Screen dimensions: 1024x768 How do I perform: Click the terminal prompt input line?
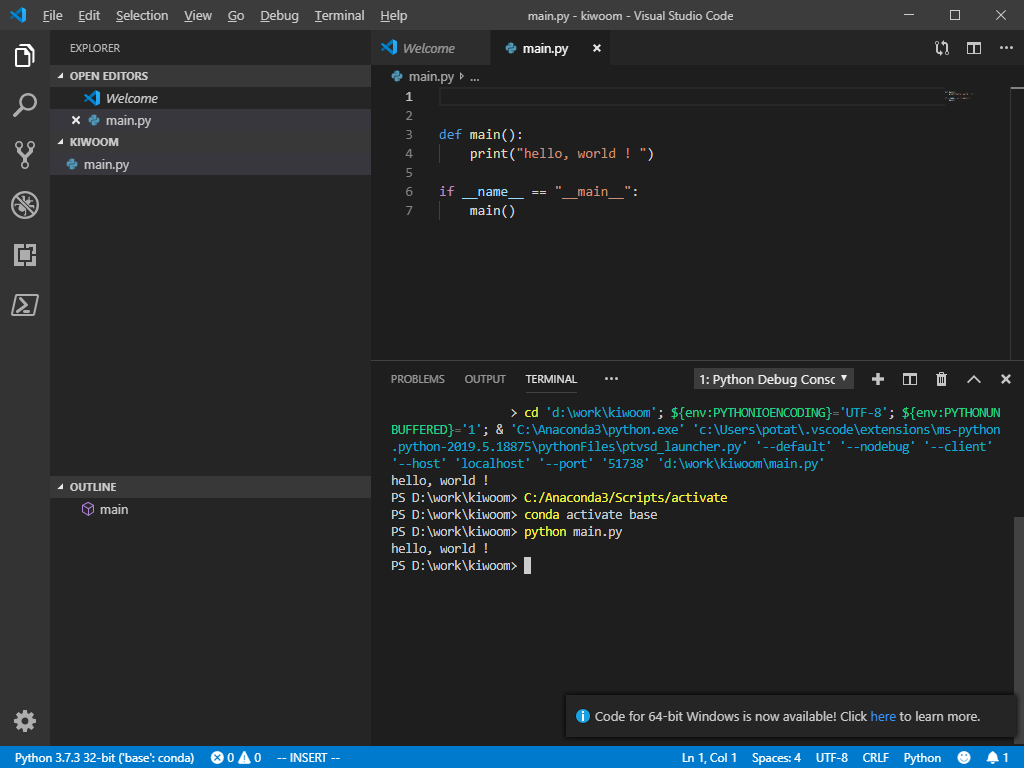460,566
